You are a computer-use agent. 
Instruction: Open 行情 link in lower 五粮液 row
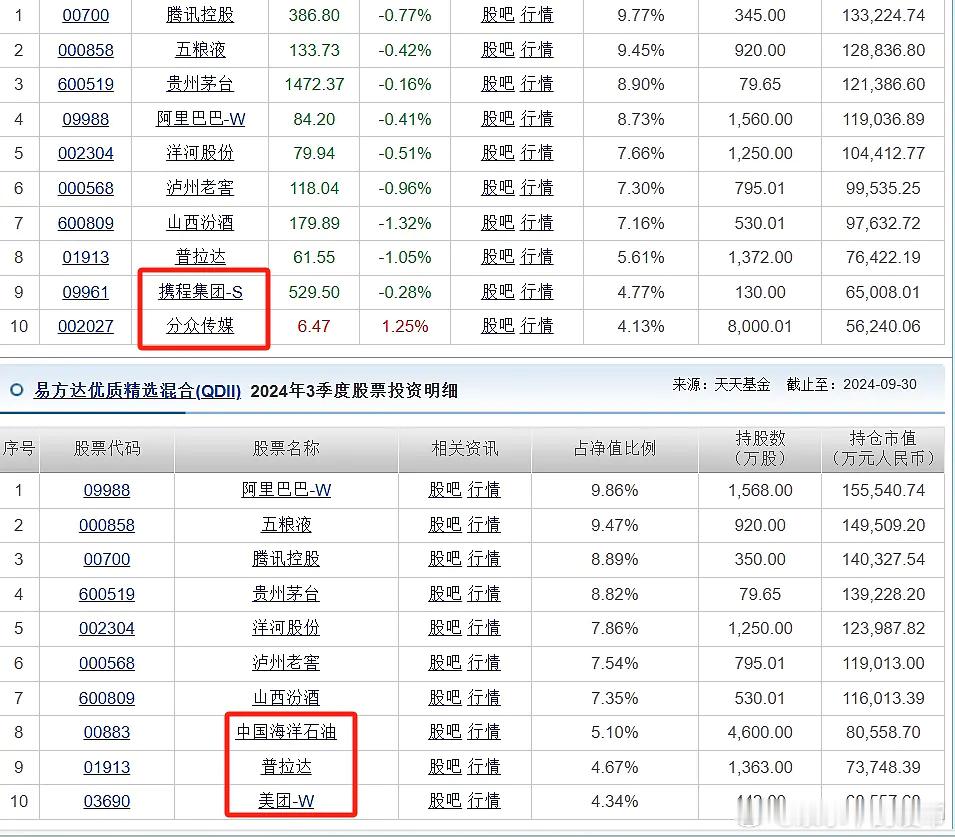[x=484, y=525]
